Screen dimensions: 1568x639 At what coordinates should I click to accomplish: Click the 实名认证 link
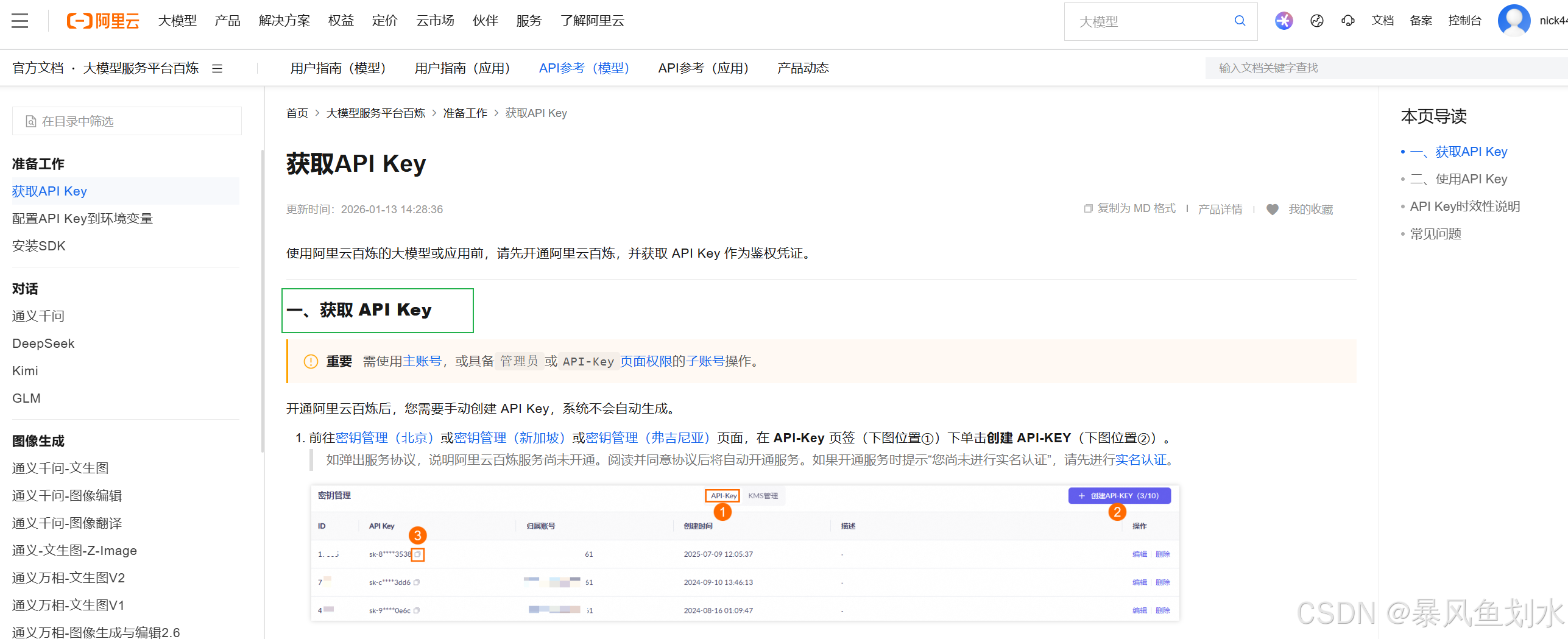[1140, 460]
